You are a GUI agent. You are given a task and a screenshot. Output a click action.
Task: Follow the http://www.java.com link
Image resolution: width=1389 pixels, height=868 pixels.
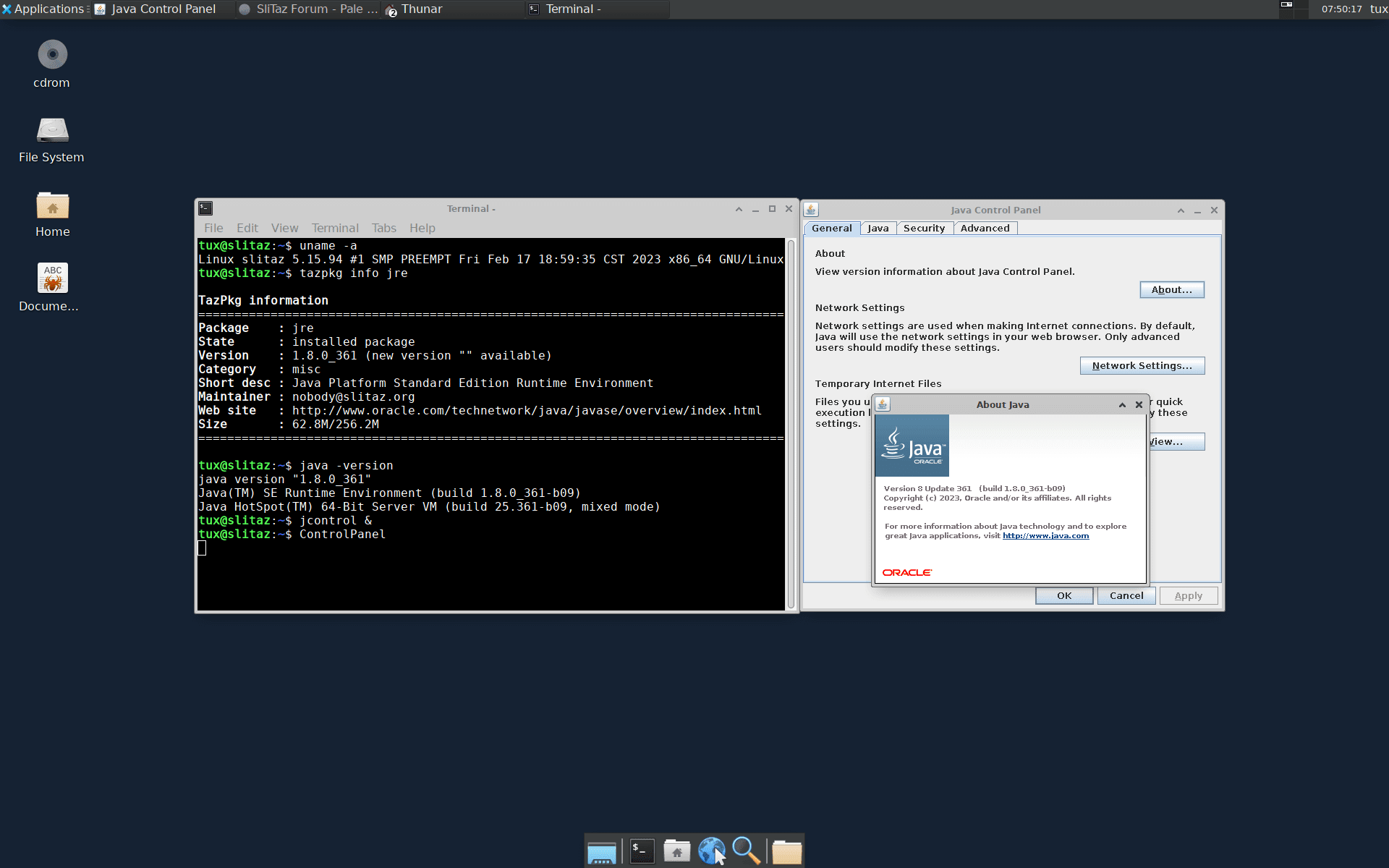(x=1045, y=536)
